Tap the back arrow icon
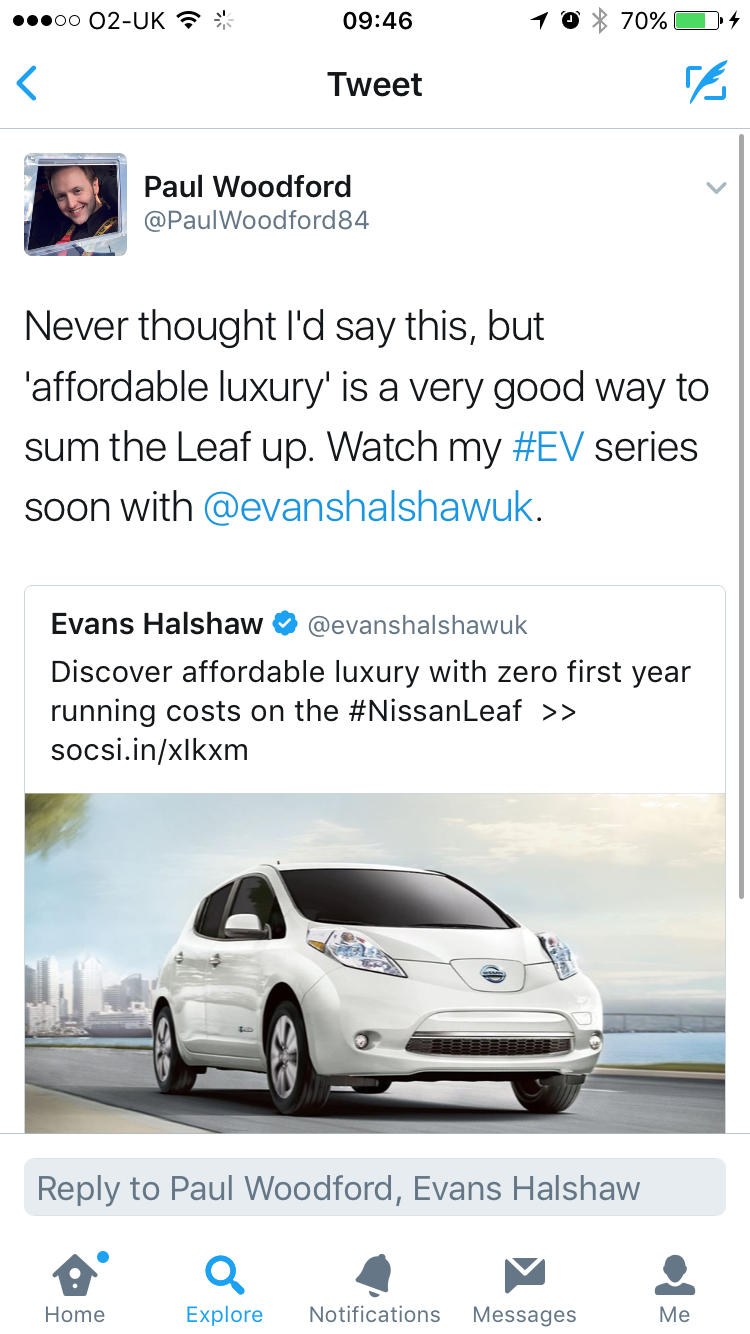Viewport: 750px width, 1334px height. tap(28, 84)
